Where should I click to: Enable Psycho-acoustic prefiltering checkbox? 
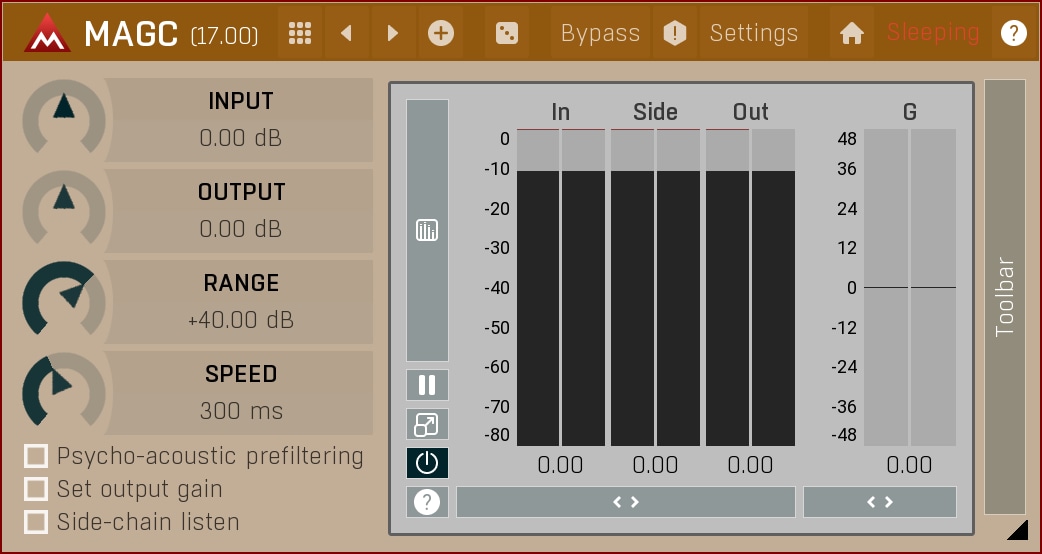37,457
